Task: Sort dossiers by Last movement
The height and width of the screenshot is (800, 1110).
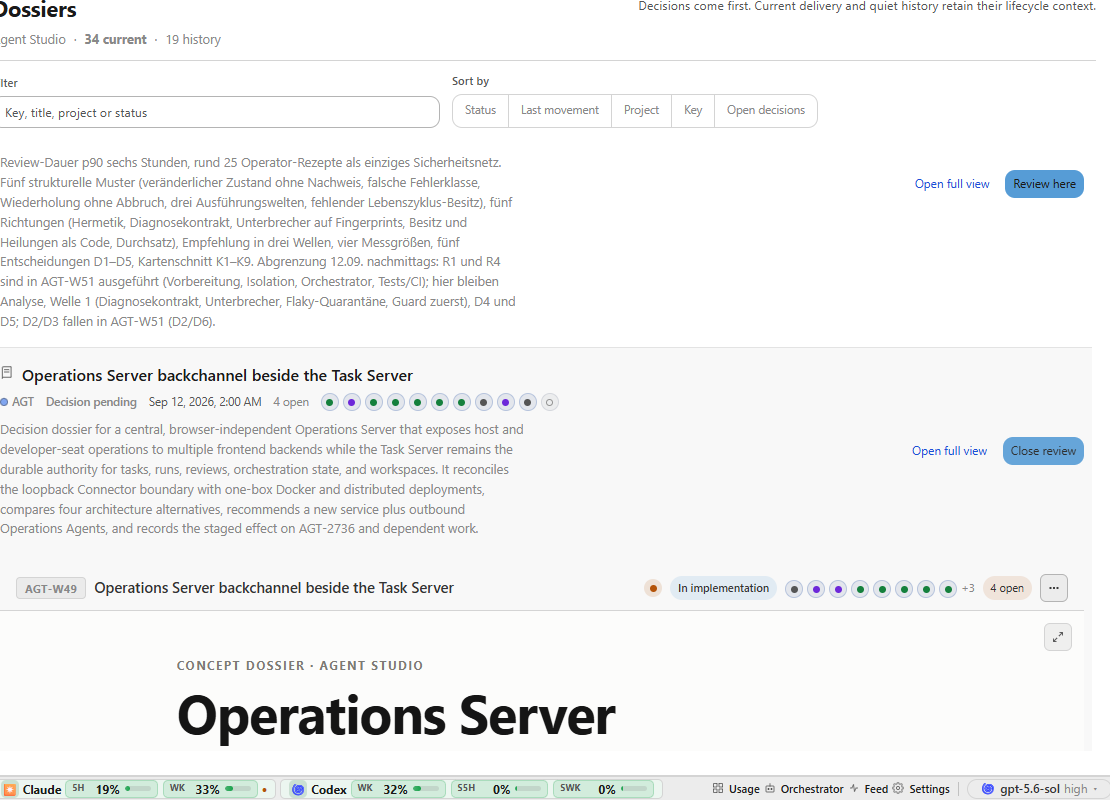Action: pos(560,110)
